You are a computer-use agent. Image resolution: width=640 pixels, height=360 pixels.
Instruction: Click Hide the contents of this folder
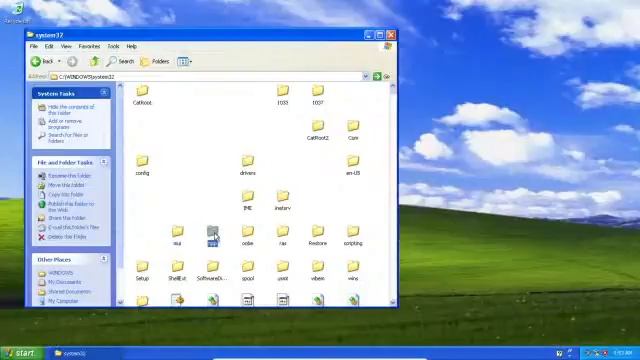tap(71, 110)
